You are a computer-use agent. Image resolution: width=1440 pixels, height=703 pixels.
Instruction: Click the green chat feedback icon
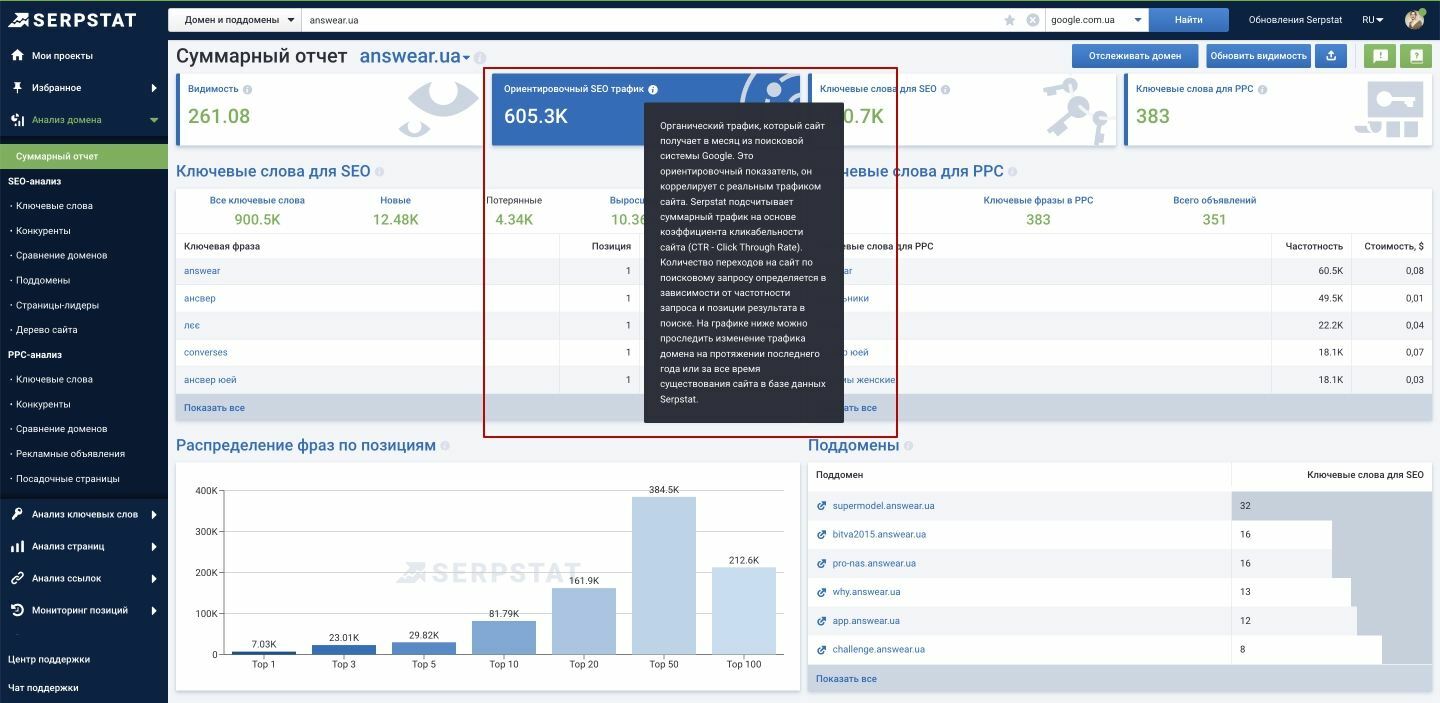[1380, 56]
